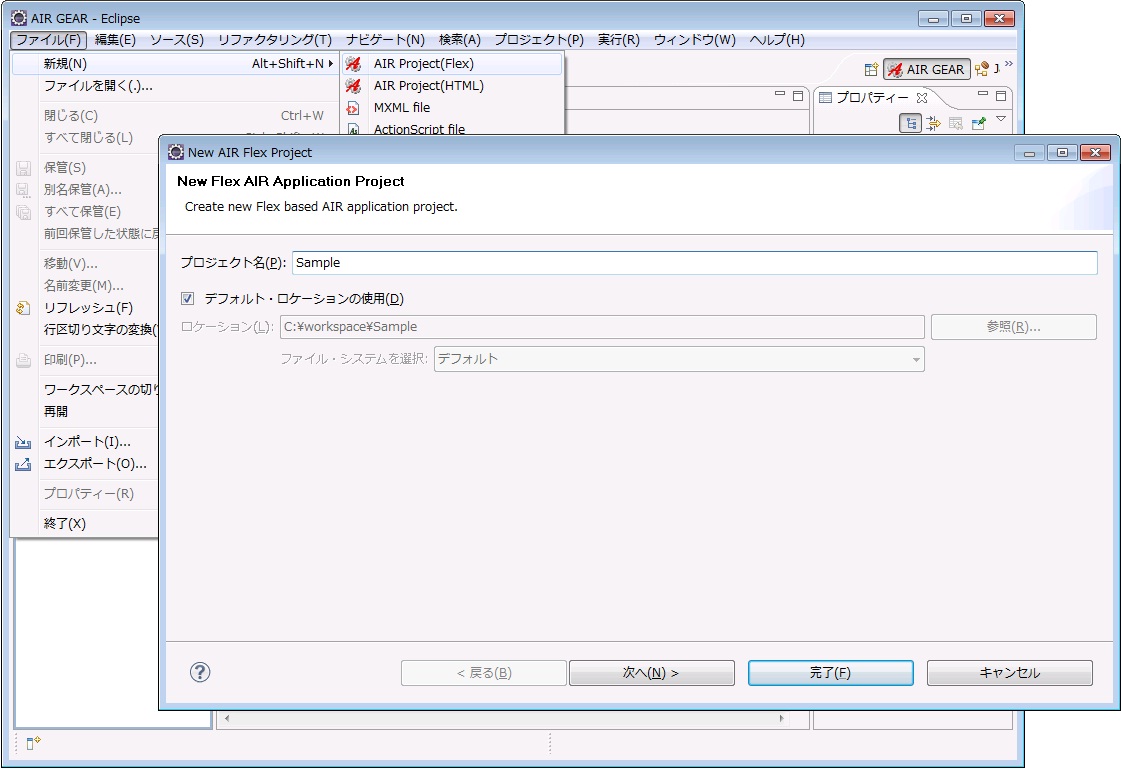Expand the 新規(N) submenu entry
Screen dimensions: 1121x769
[x=174, y=64]
